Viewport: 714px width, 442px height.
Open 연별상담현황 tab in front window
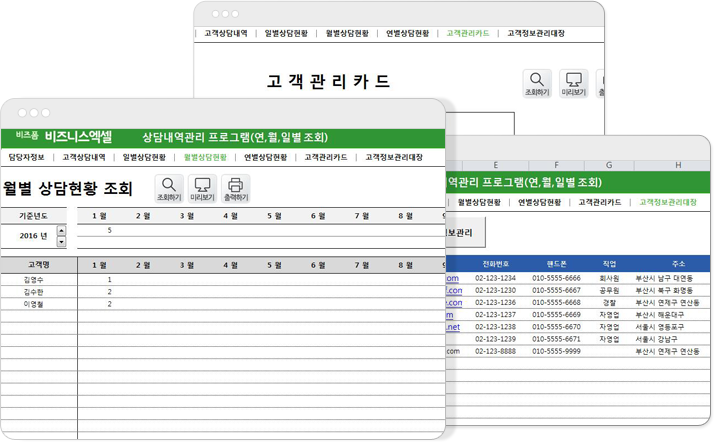pos(265,157)
